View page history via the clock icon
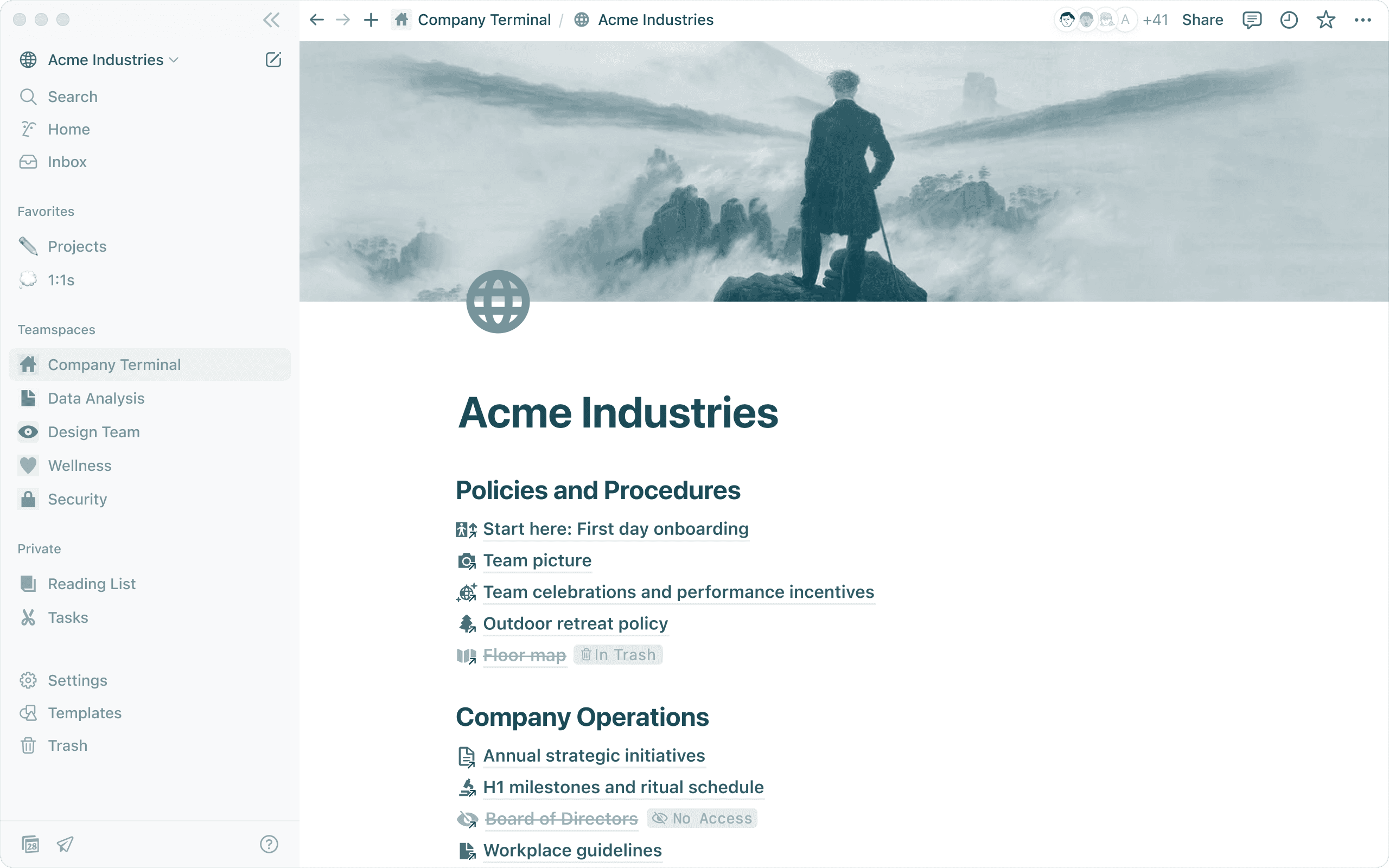This screenshot has height=868, width=1389. 1289,20
